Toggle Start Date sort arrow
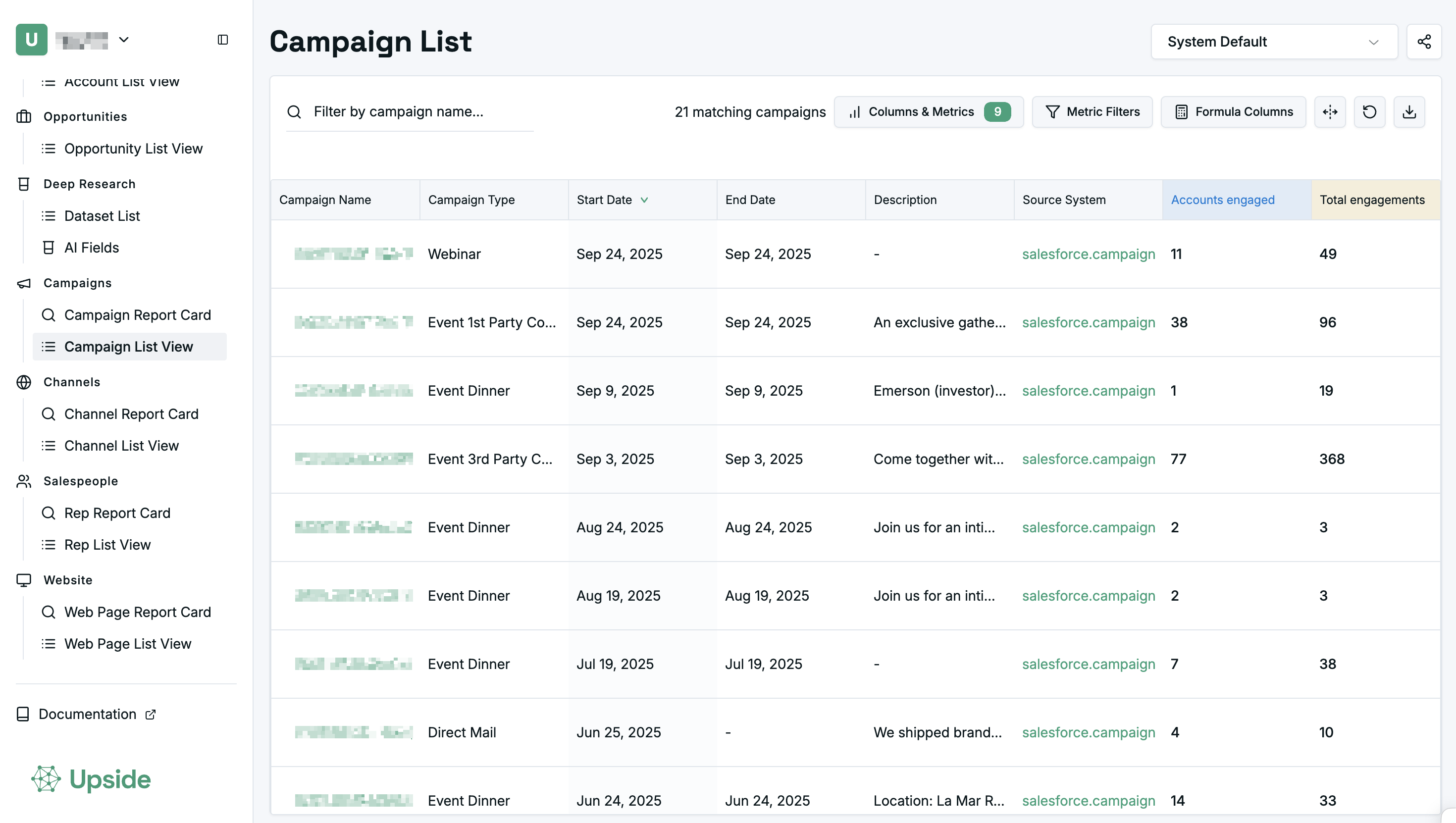The image size is (1456, 823). 644,200
